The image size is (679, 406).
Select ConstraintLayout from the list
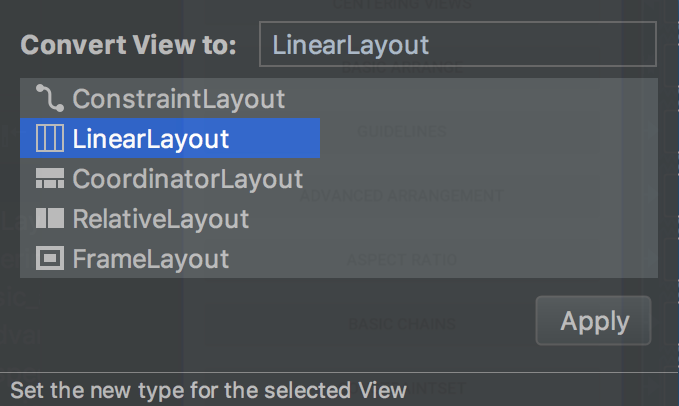[x=178, y=99]
